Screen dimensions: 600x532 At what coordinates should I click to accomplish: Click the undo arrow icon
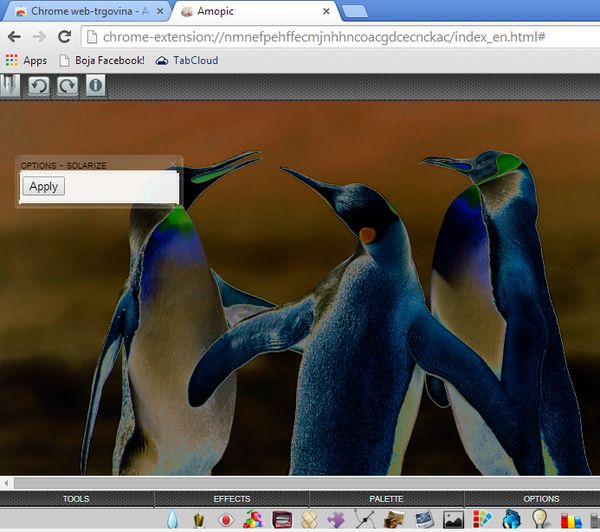click(x=38, y=86)
